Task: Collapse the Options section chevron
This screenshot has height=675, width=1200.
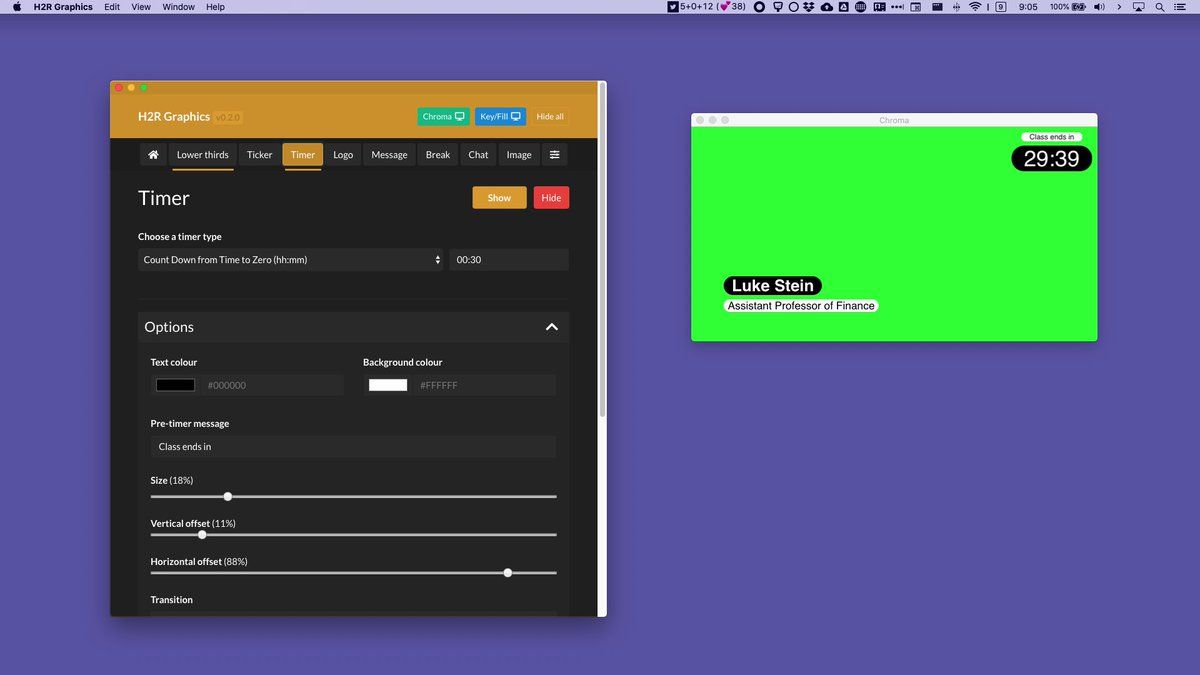Action: click(551, 327)
